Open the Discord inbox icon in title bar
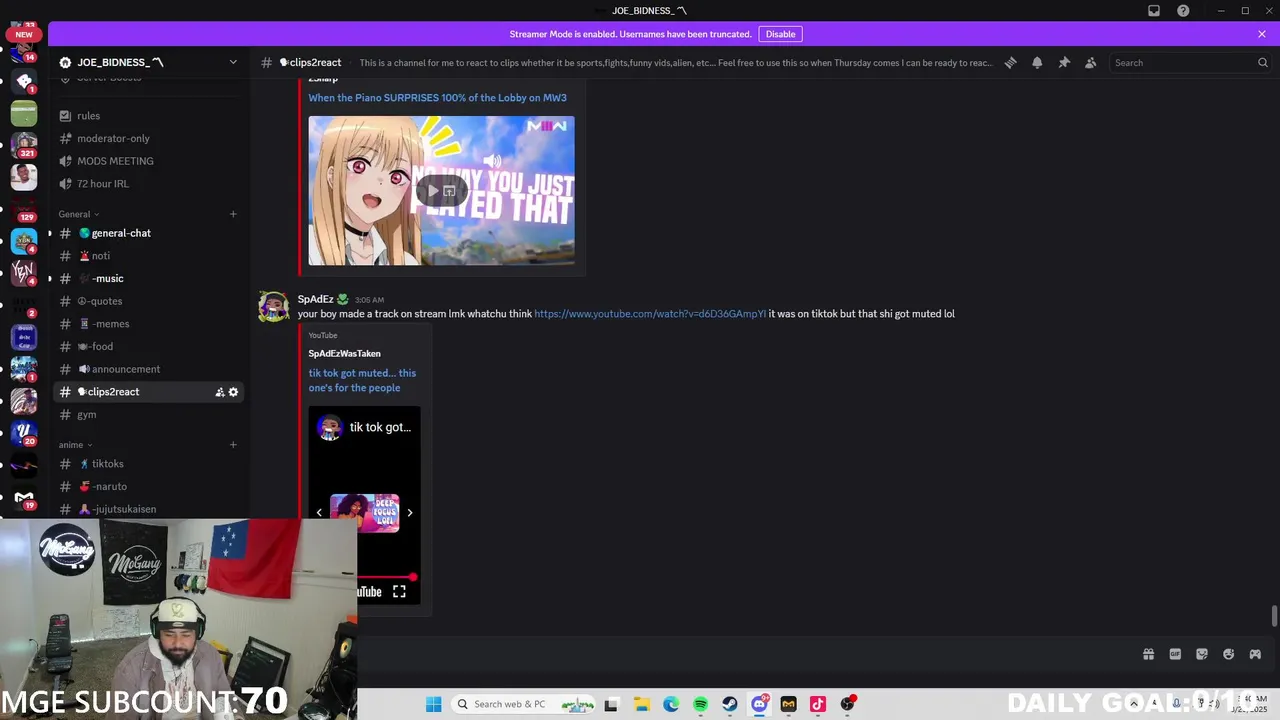1280x720 pixels. (x=1154, y=11)
